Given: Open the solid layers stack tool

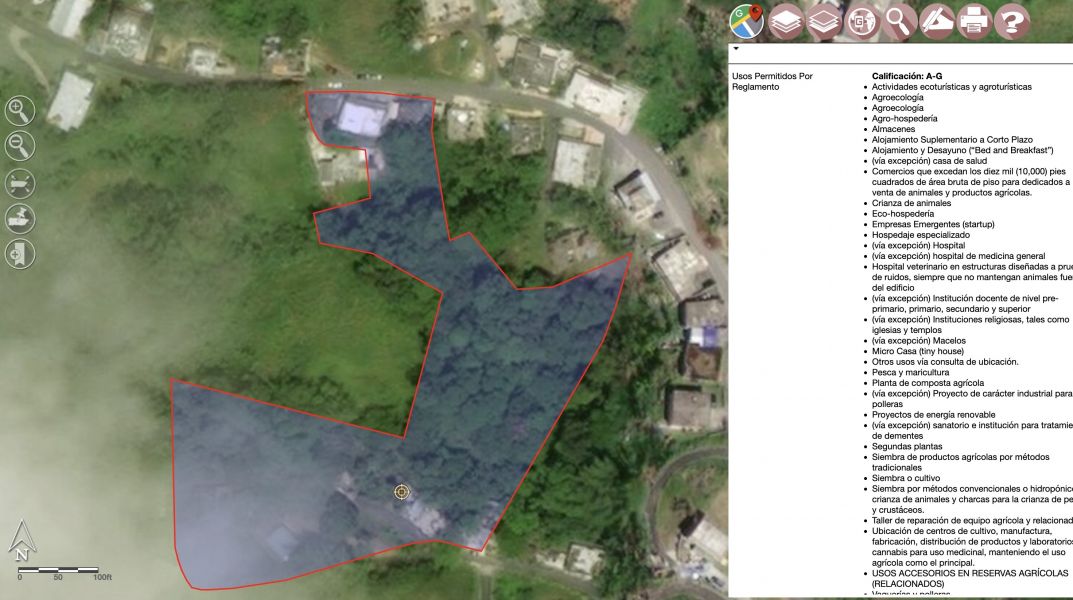Looking at the screenshot, I should pos(786,20).
